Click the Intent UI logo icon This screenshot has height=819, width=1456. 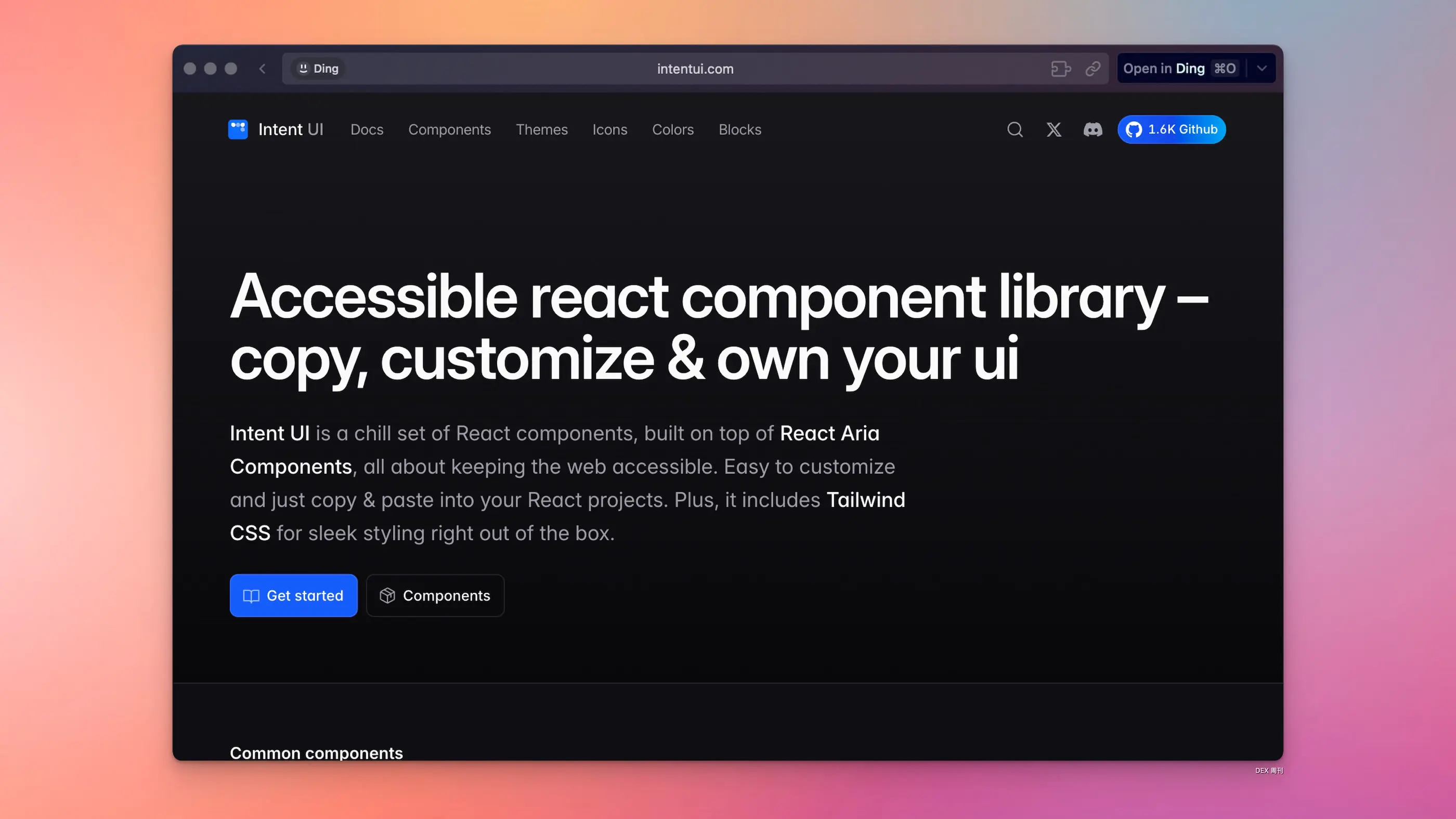[238, 129]
